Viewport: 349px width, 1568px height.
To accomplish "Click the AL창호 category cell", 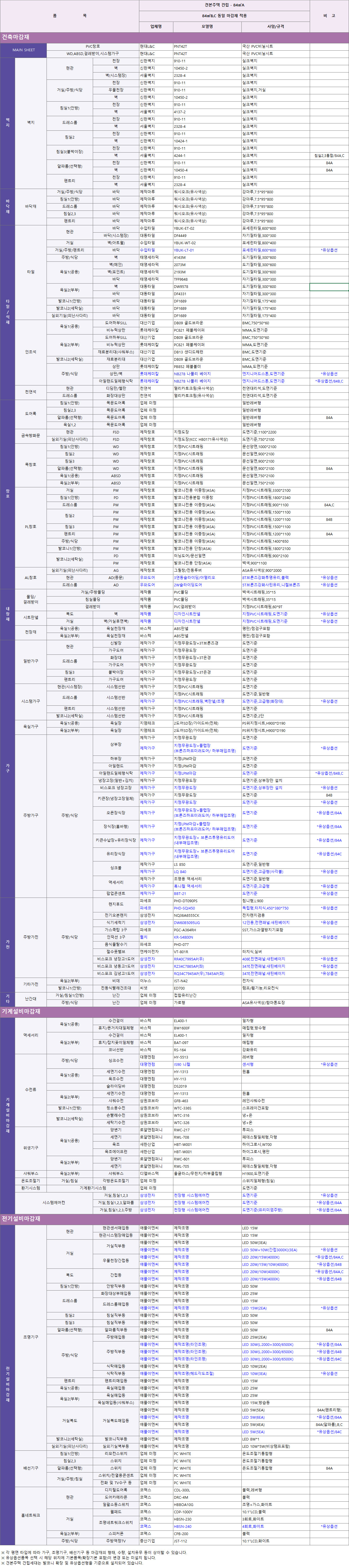I will [x=31, y=578].
